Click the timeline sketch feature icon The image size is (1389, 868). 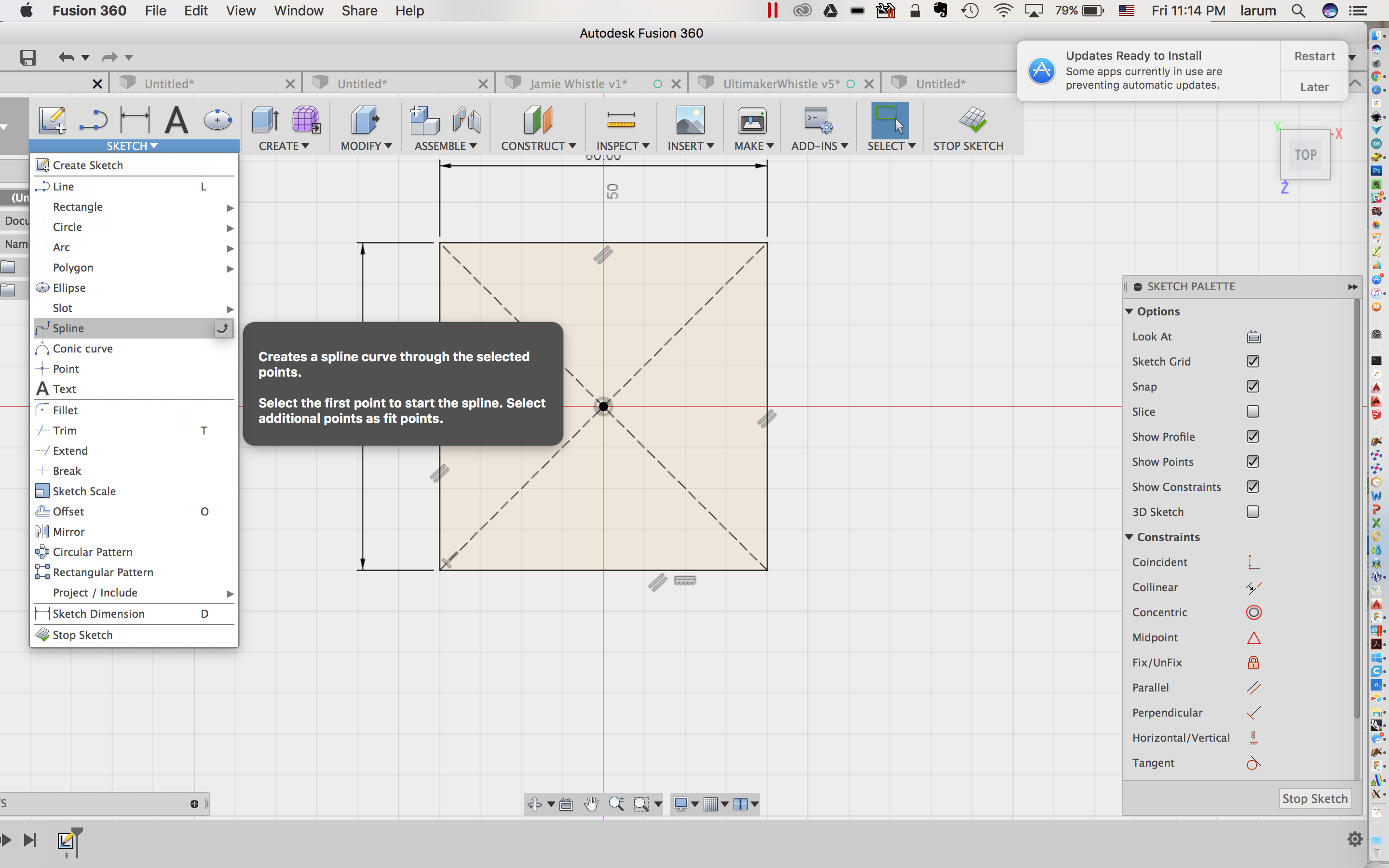click(66, 841)
